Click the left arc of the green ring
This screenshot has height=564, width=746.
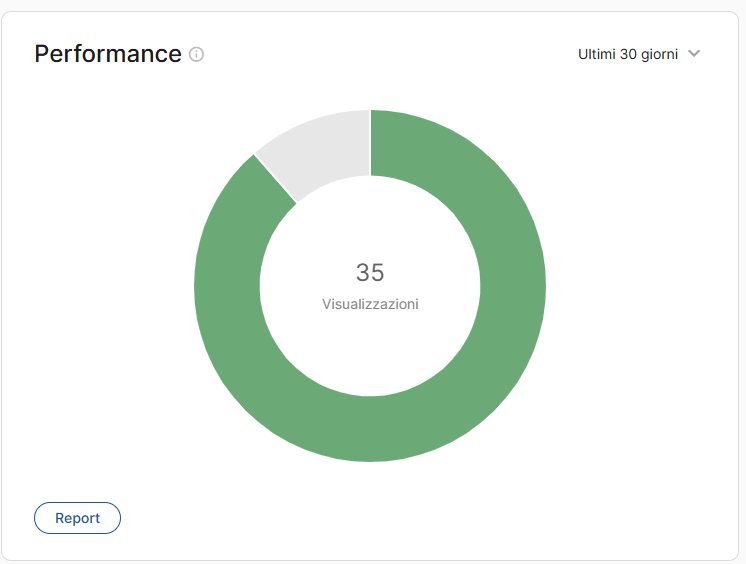click(x=227, y=286)
